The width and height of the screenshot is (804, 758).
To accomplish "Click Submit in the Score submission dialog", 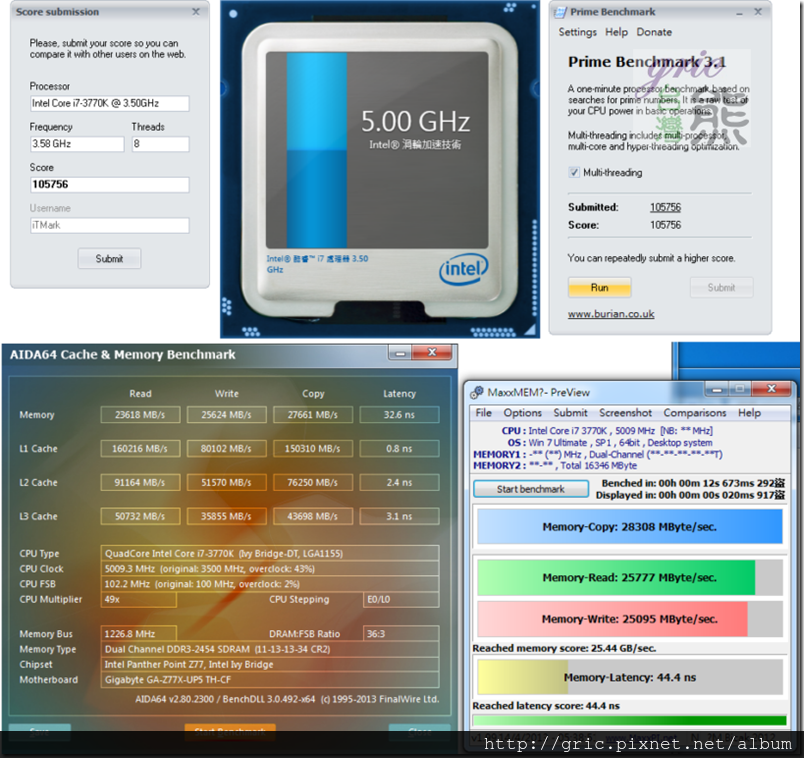I will coord(109,258).
